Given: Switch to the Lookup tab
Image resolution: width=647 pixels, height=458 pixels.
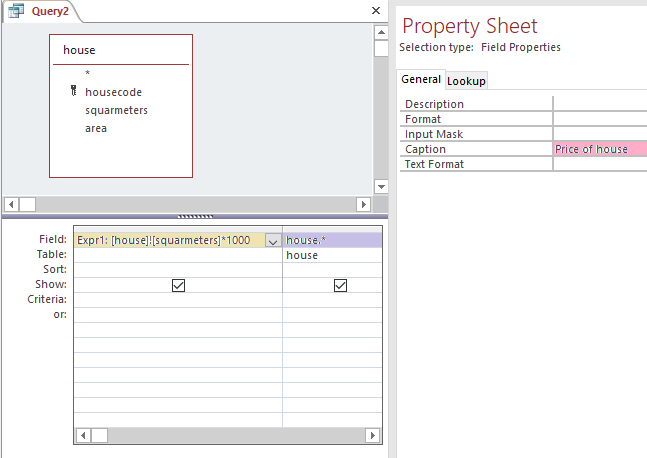Looking at the screenshot, I should (466, 81).
